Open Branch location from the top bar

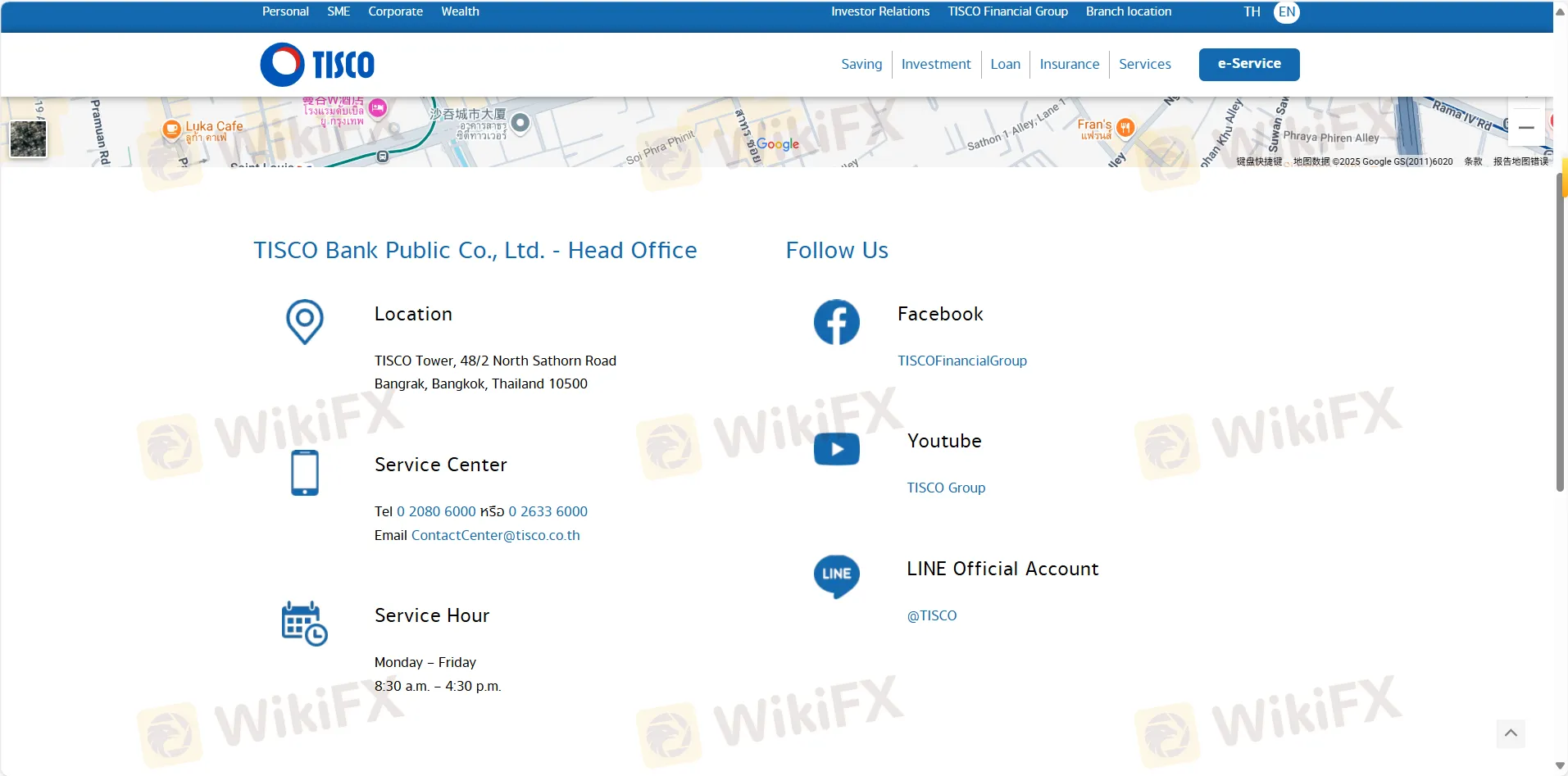point(1129,11)
